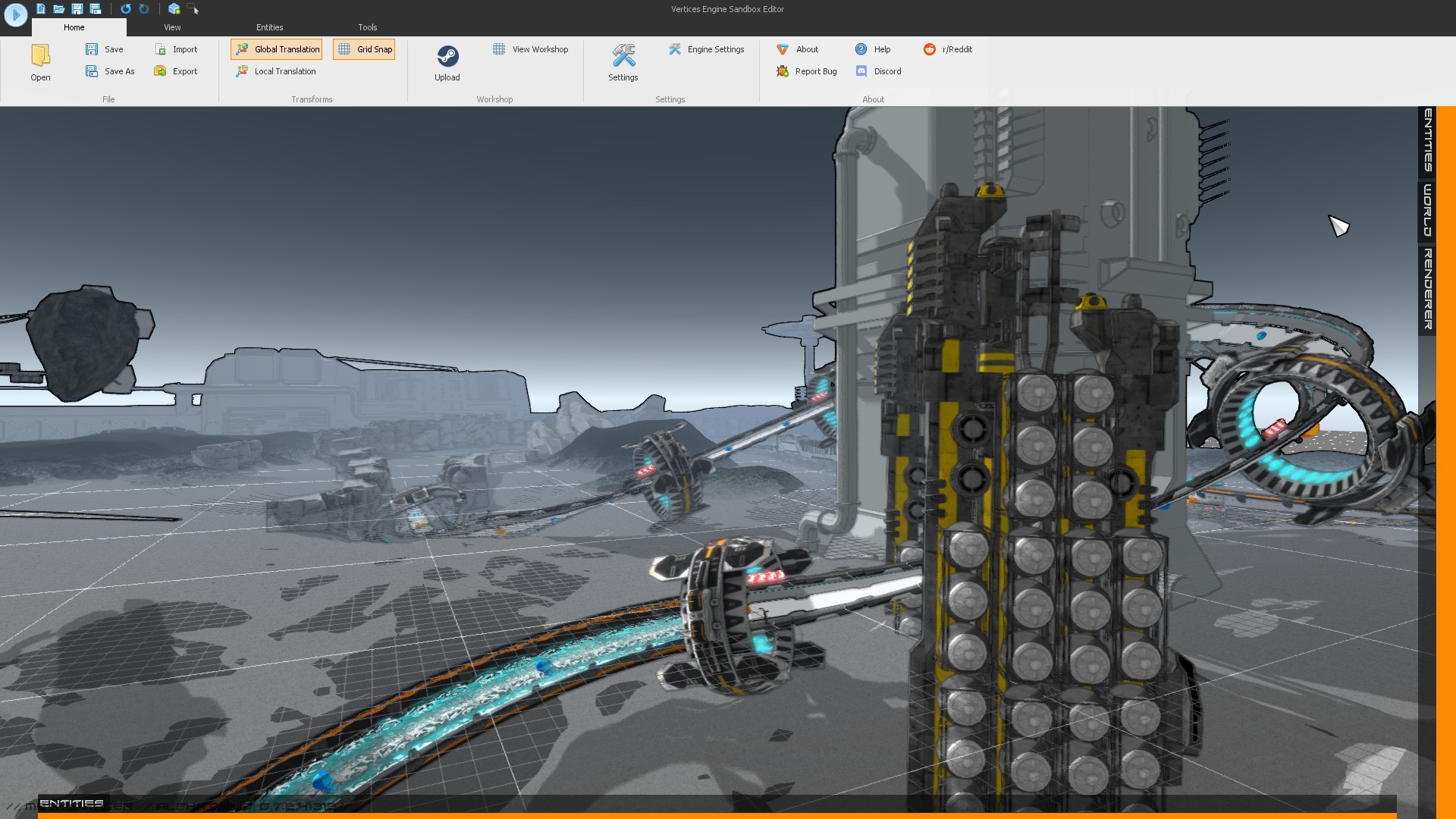Screen dimensions: 1456x819
Task: Open a file via the folder icon
Action: [58, 9]
